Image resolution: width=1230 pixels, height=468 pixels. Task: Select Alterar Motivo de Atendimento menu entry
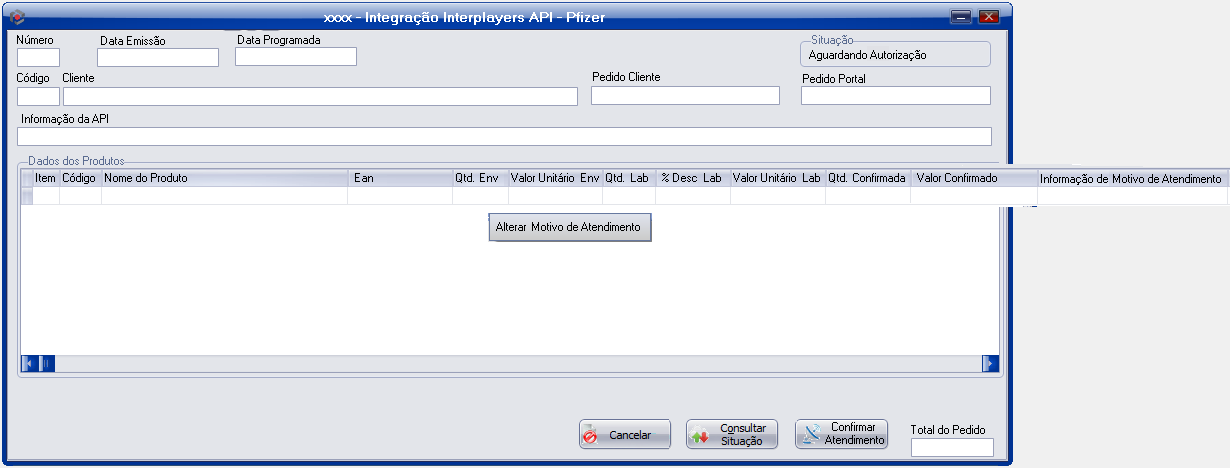pyautogui.click(x=569, y=228)
